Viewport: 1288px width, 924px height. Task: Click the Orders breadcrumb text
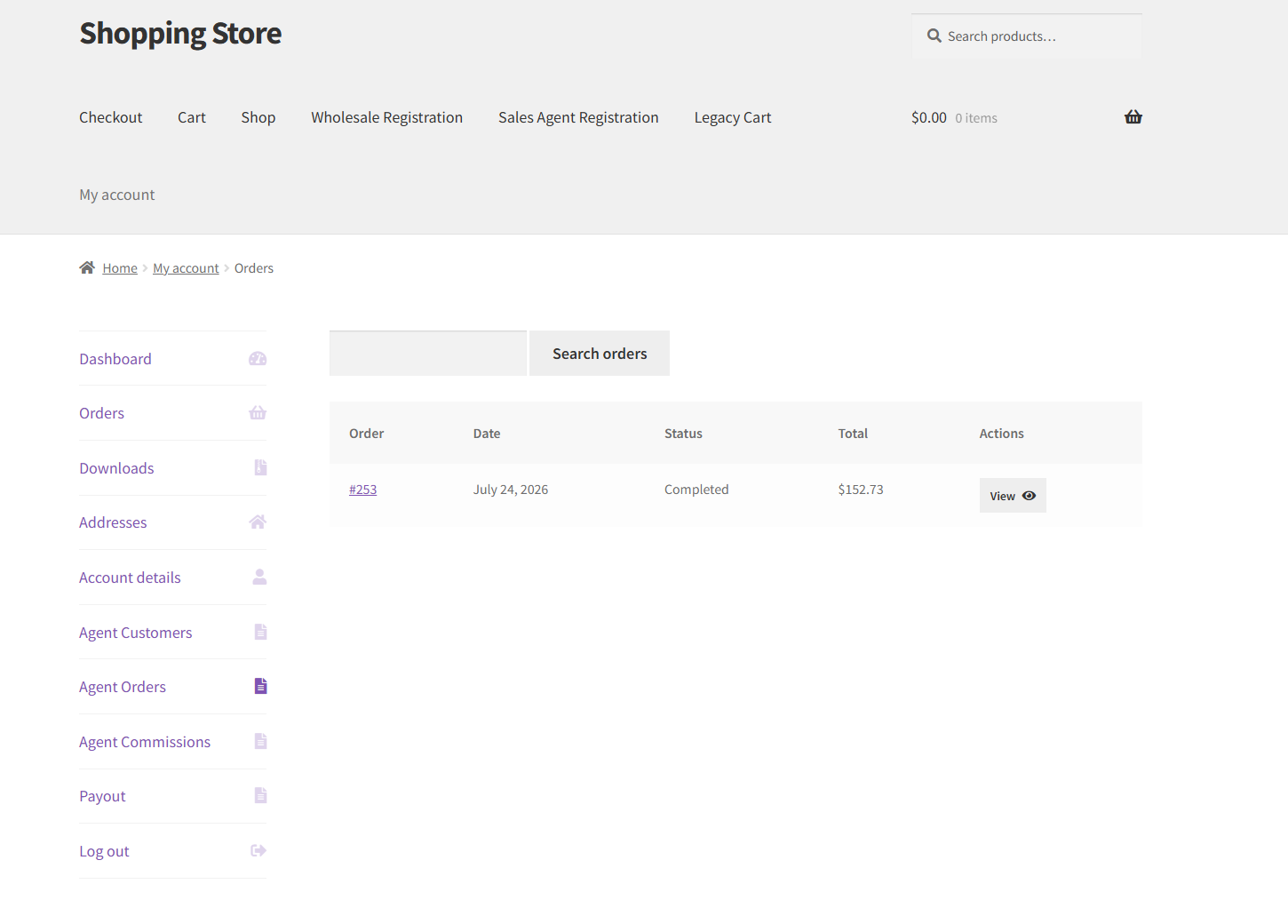[x=254, y=268]
